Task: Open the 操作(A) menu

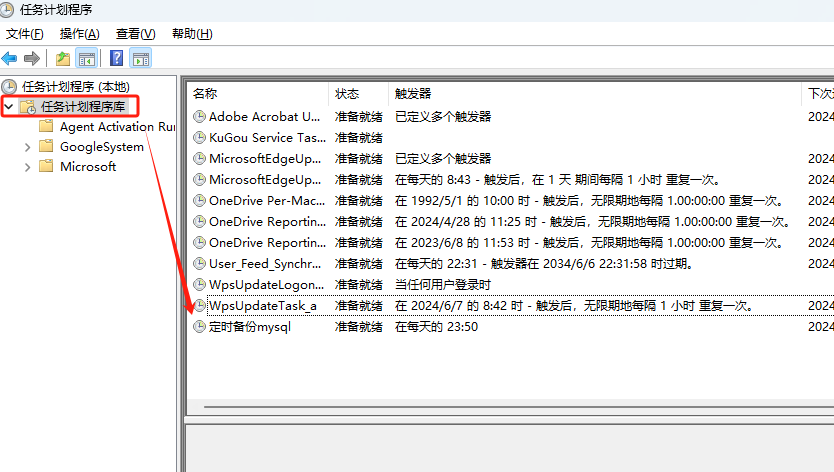Action: tap(80, 34)
